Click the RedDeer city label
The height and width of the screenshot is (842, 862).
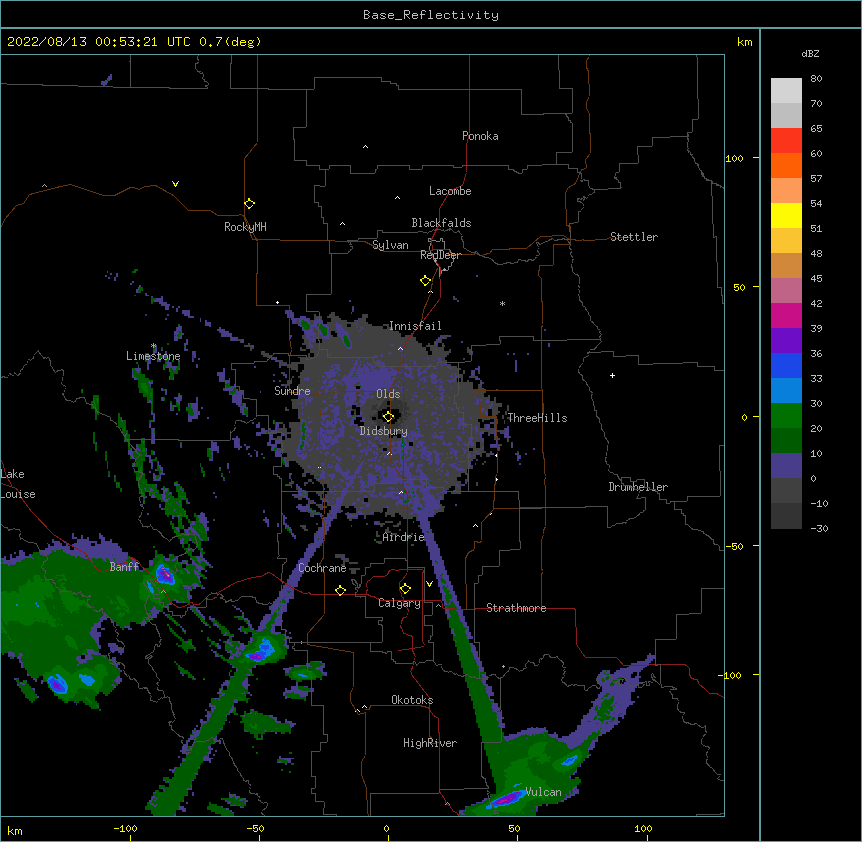(440, 255)
